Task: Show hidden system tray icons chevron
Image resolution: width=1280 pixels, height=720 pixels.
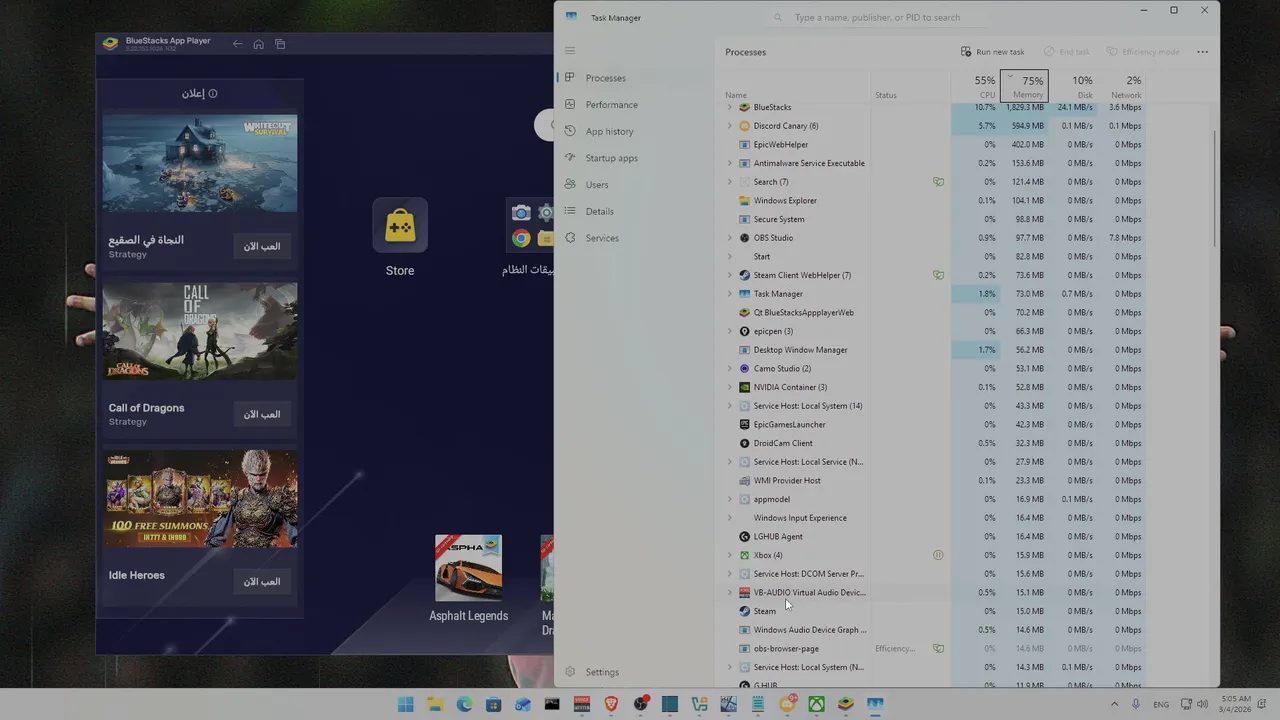Action: tap(1114, 704)
